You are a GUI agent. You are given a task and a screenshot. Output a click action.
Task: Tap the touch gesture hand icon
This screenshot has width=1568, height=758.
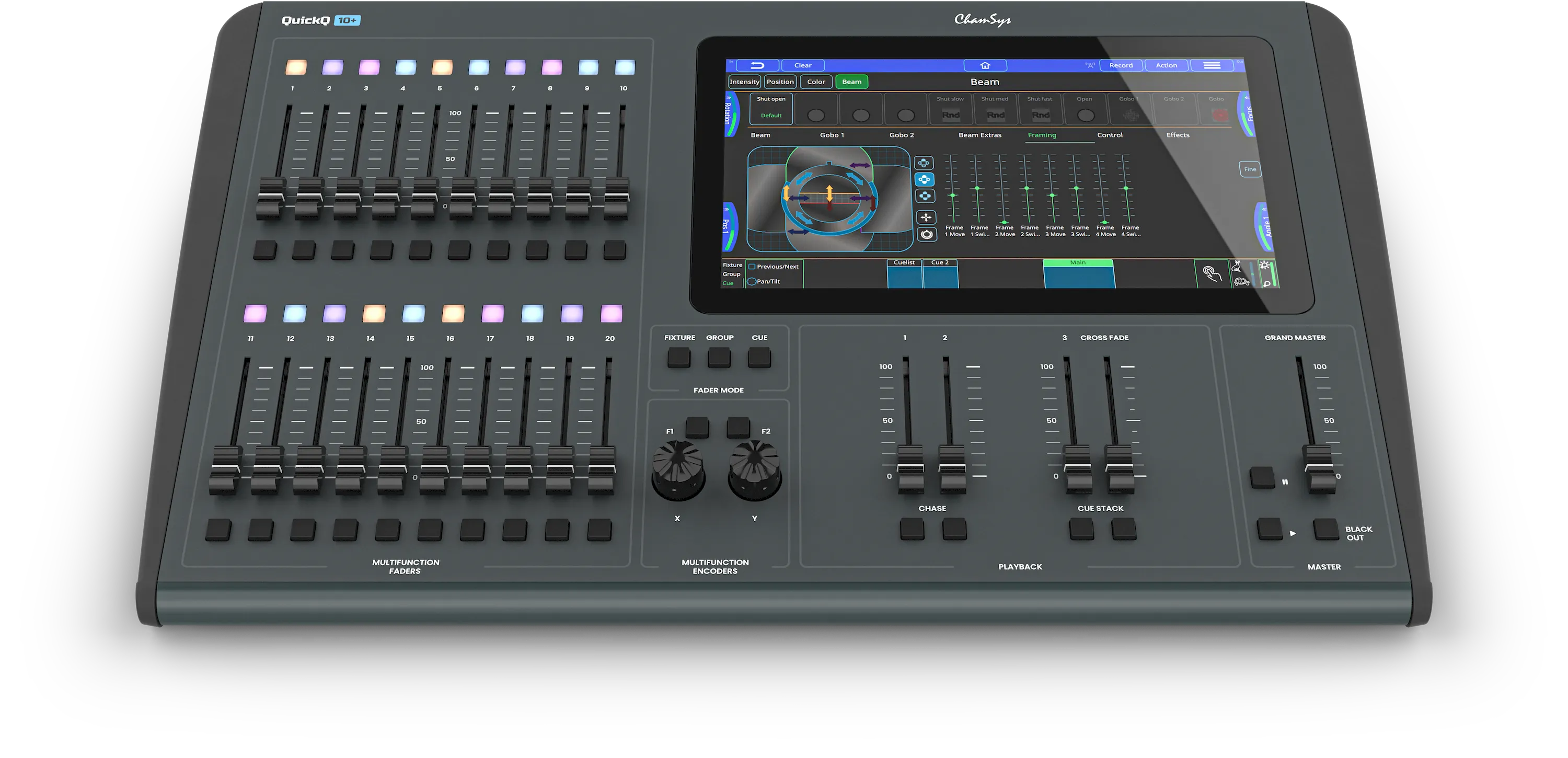(x=1212, y=274)
